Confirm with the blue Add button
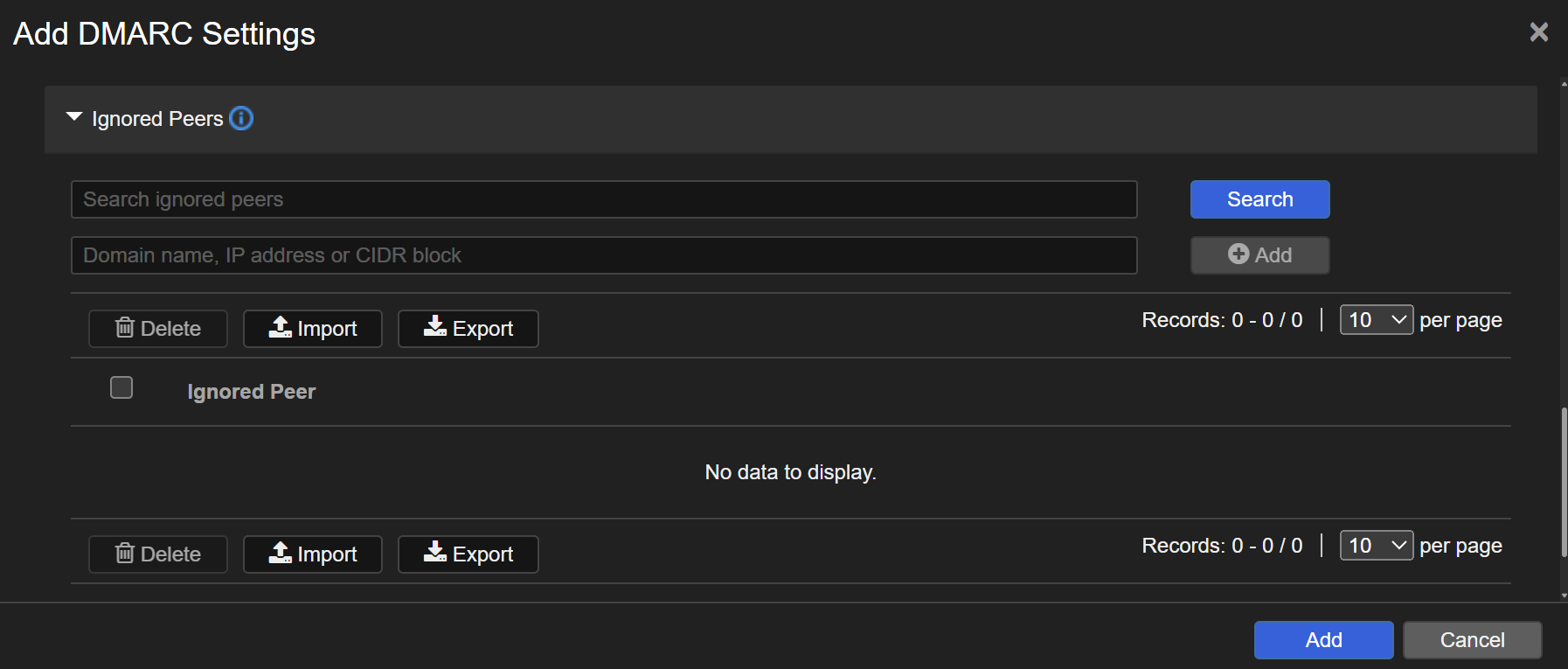This screenshot has height=669, width=1568. point(1323,640)
